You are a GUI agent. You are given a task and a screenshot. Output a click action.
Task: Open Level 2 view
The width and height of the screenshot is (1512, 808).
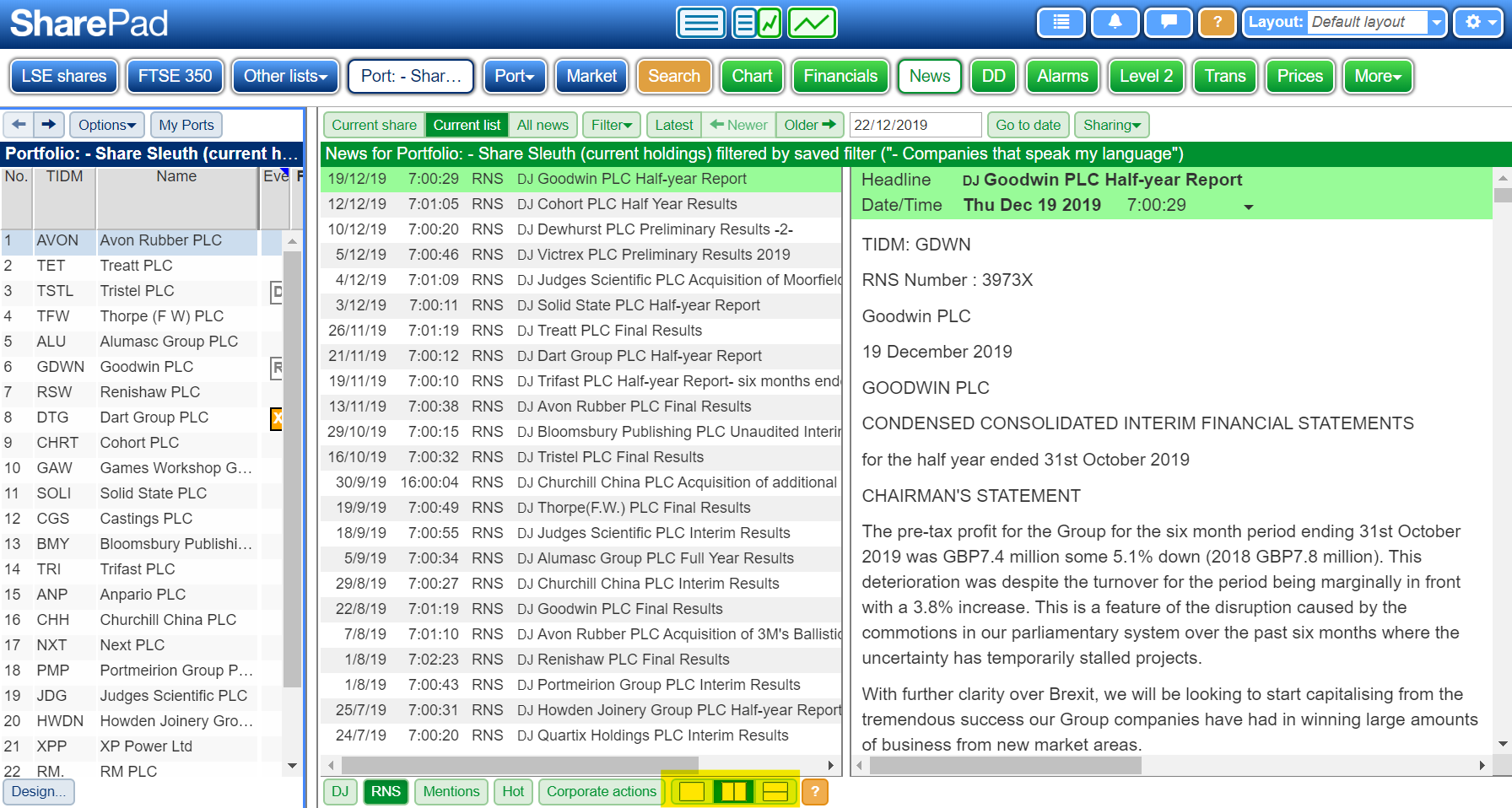point(1146,76)
